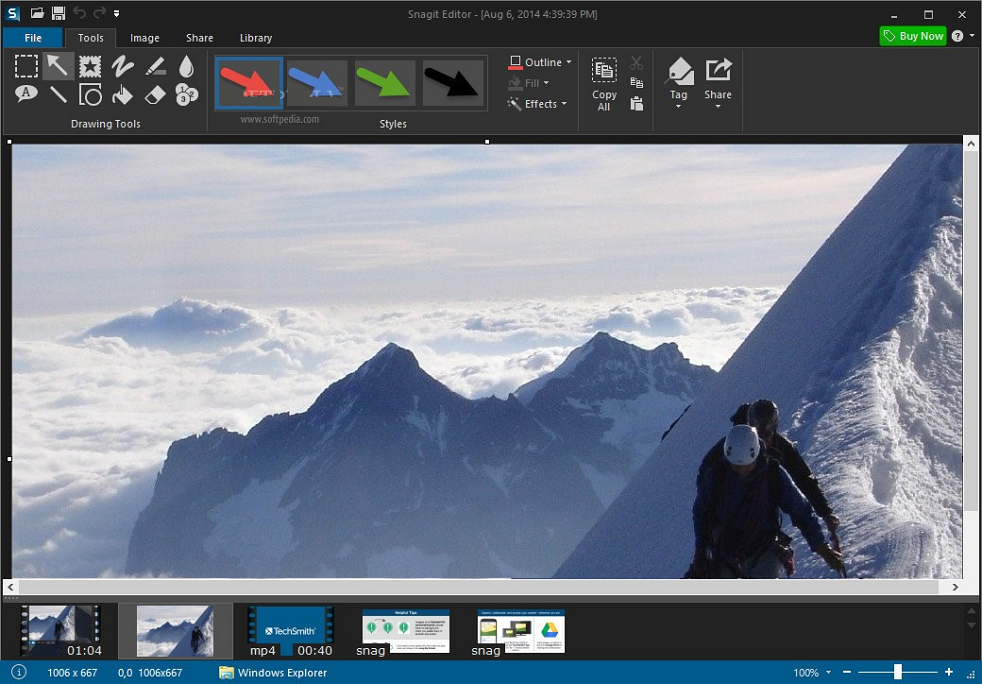Click scroll left arrow of horizontal scrollbar
This screenshot has height=684, width=982.
click(11, 587)
